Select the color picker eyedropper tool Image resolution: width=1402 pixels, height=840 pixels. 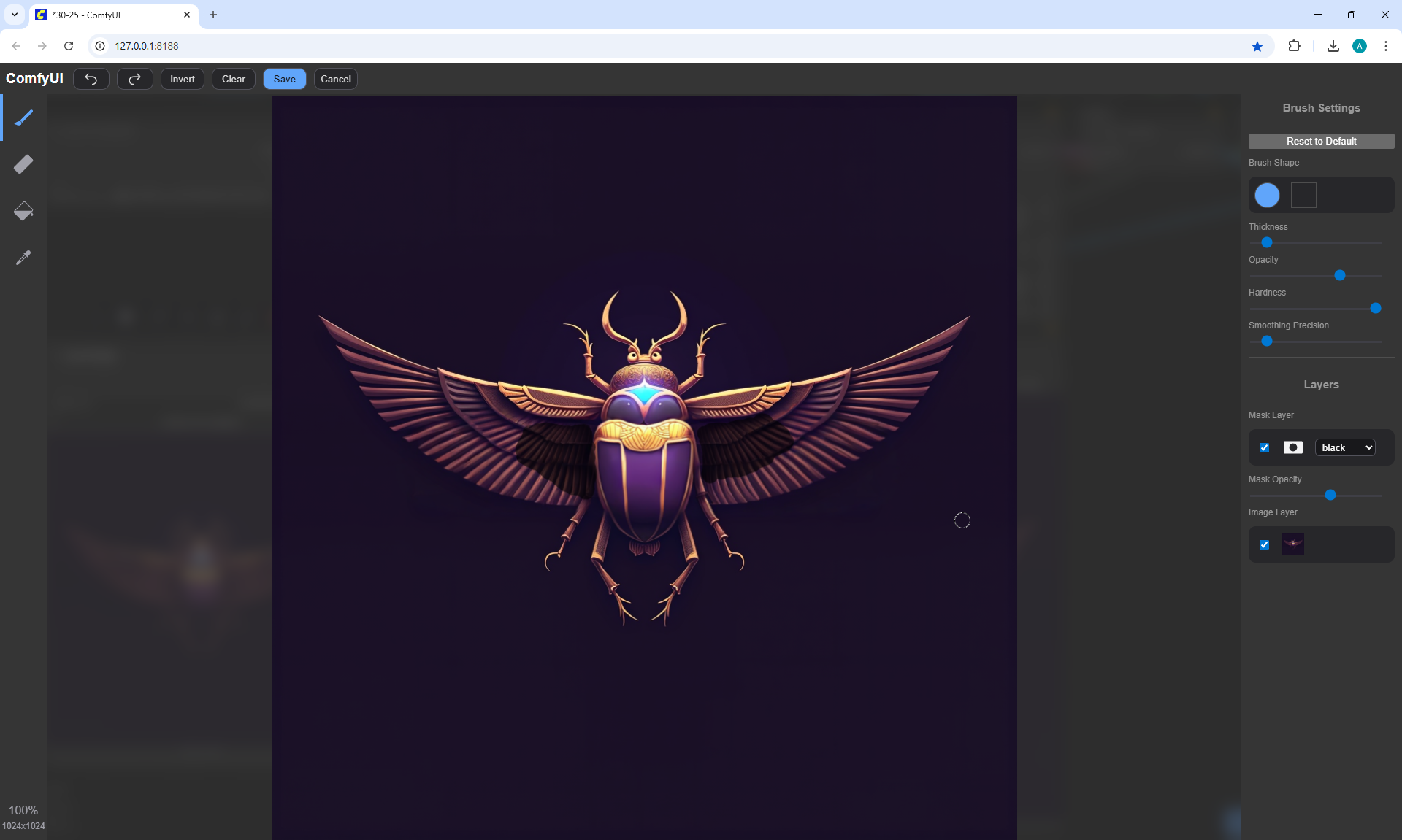(23, 258)
